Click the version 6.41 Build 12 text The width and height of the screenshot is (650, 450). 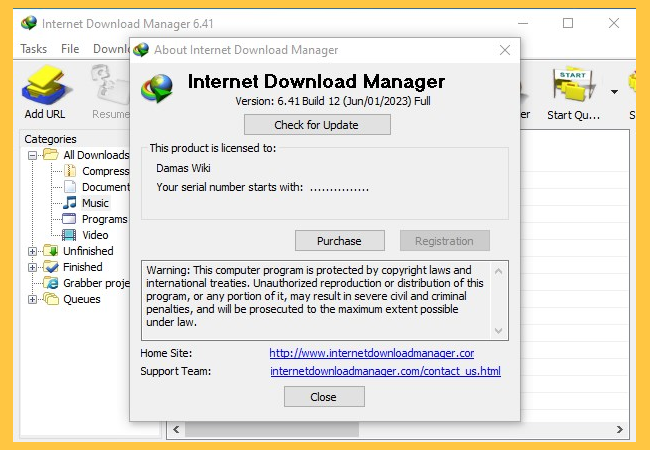coord(333,101)
